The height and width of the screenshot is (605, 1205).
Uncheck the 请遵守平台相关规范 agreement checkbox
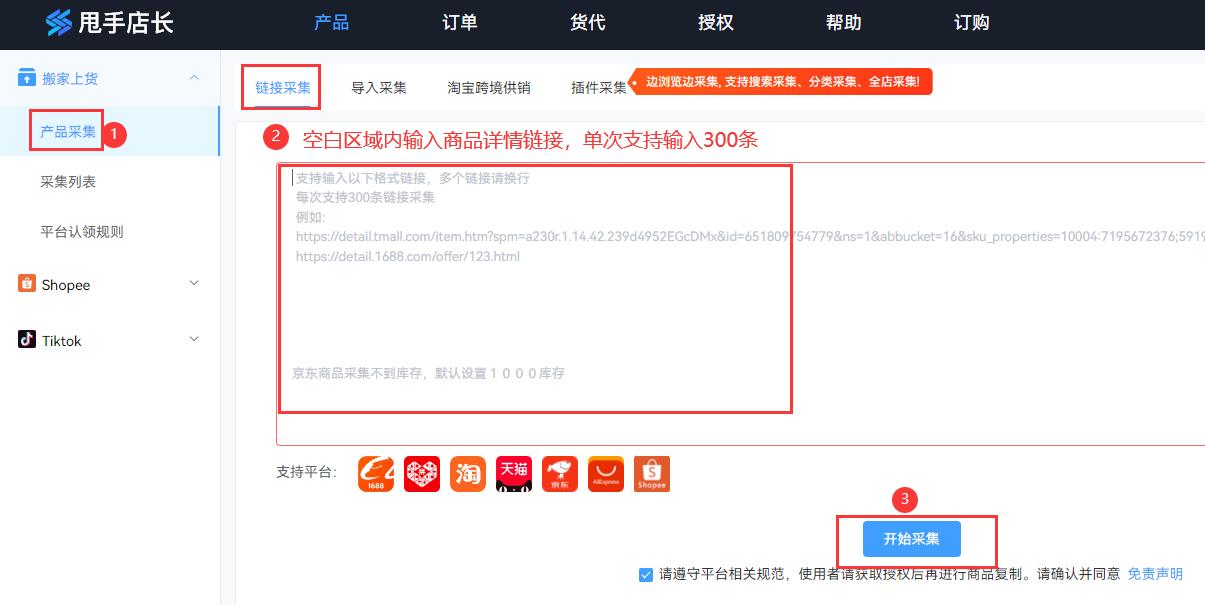pos(645,574)
